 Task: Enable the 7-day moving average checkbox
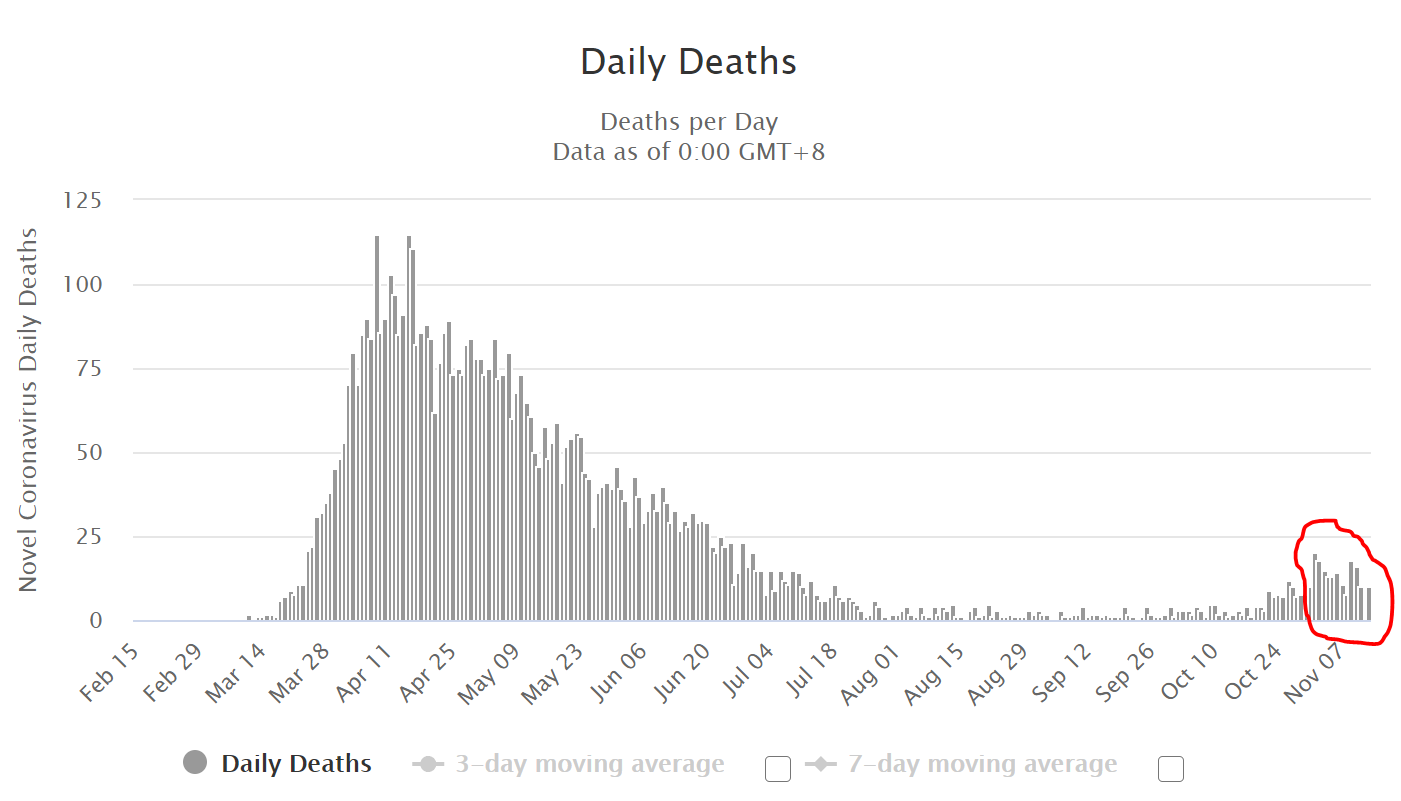pyautogui.click(x=1171, y=768)
